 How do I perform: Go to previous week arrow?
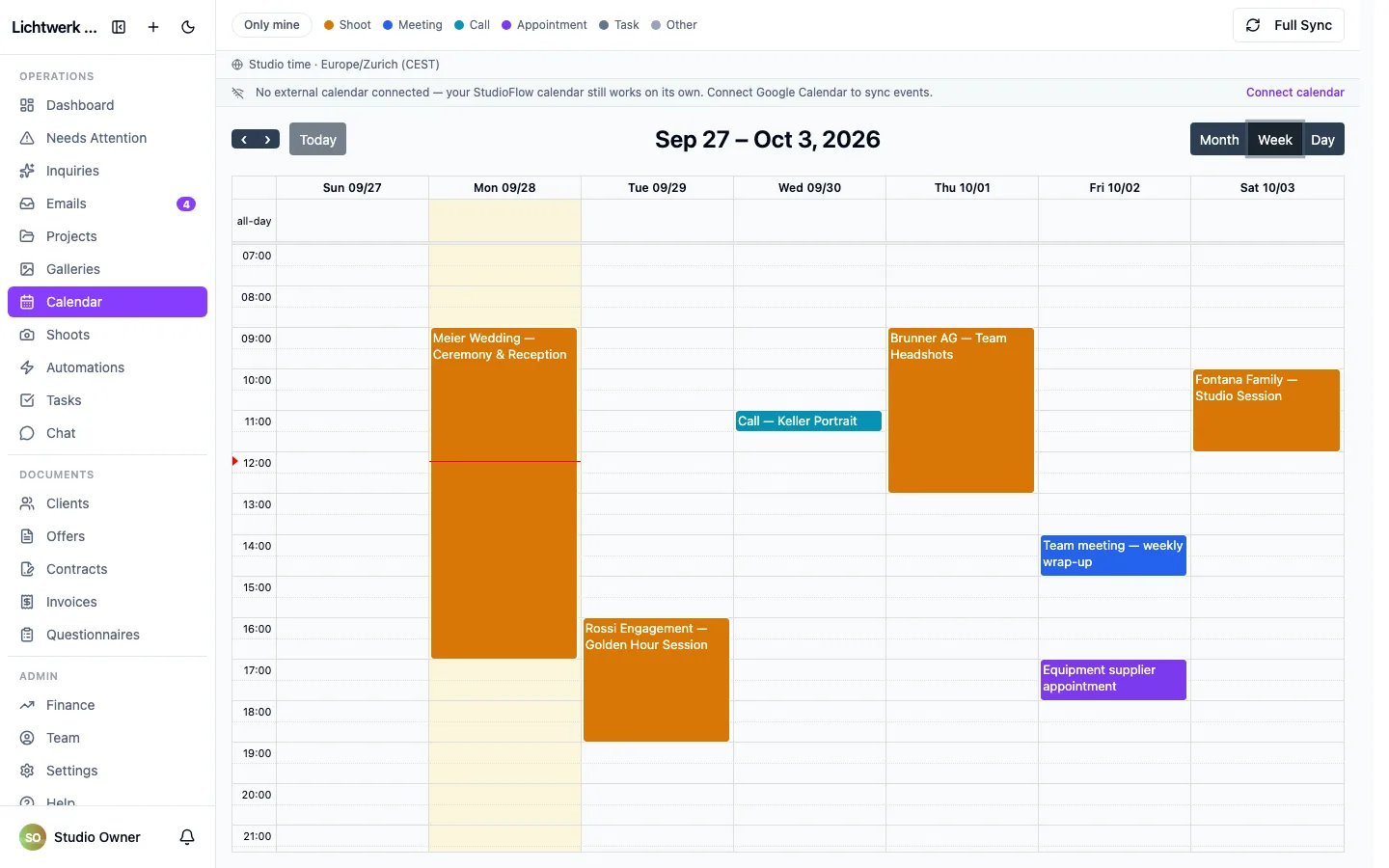pos(244,140)
